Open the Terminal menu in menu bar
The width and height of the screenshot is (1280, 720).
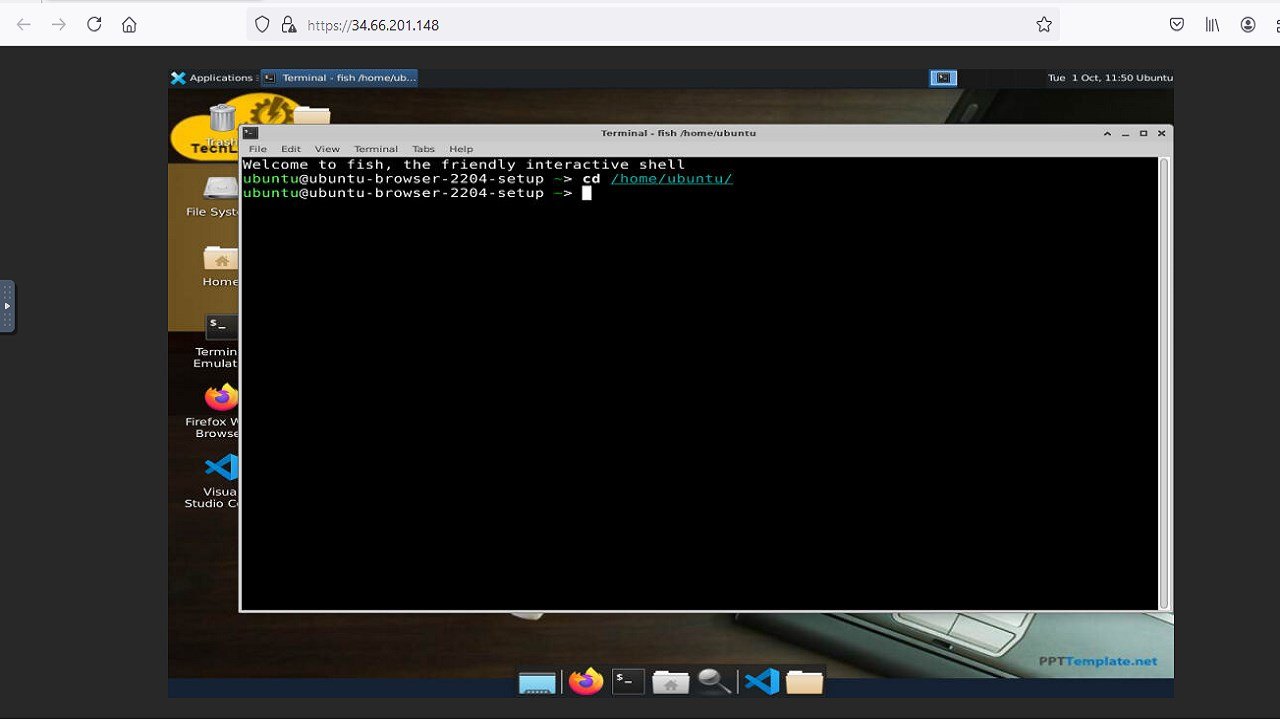coord(376,149)
